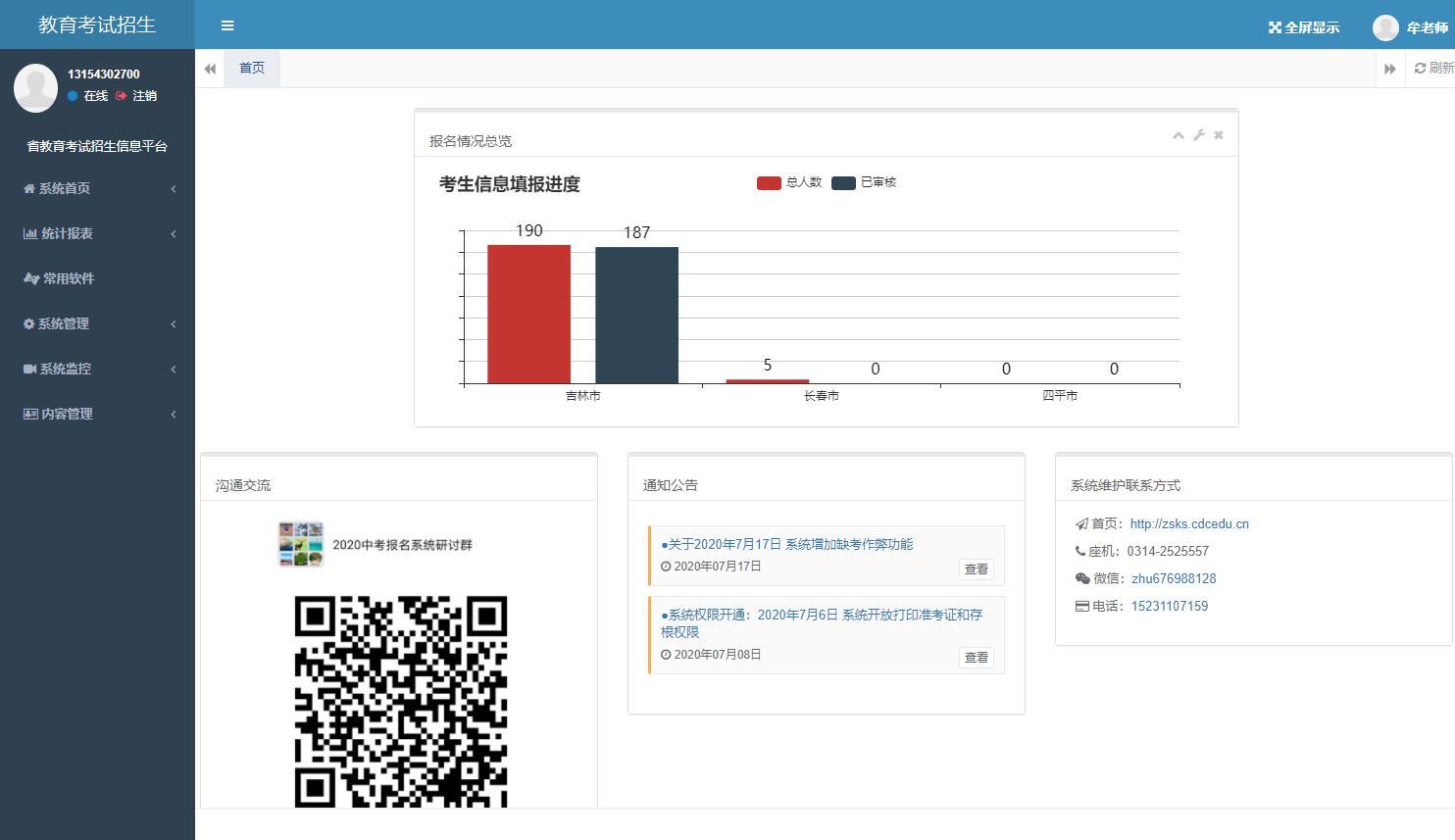Open 统计报表 in the sidebar
Viewport: 1455px width, 840px height.
[97, 233]
